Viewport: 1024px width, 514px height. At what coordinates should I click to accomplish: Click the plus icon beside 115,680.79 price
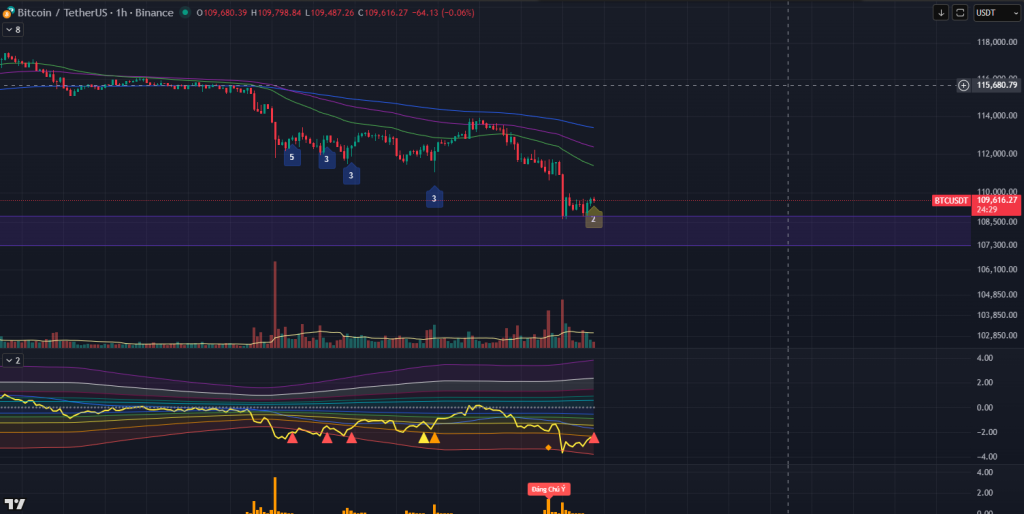(963, 85)
